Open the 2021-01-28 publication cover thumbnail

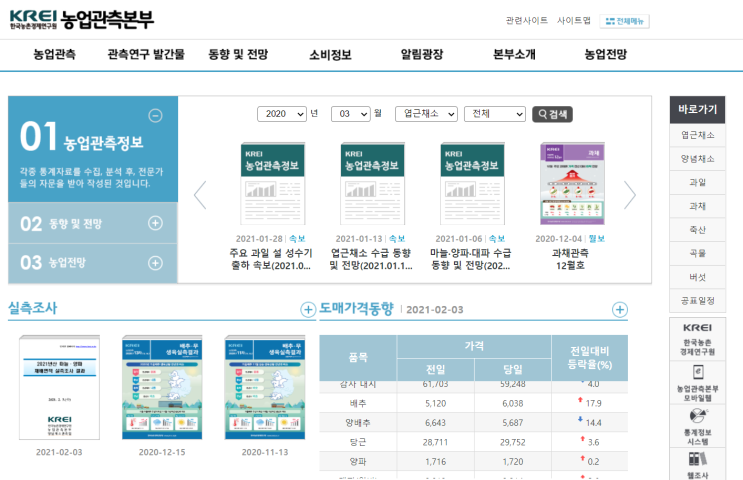(272, 184)
